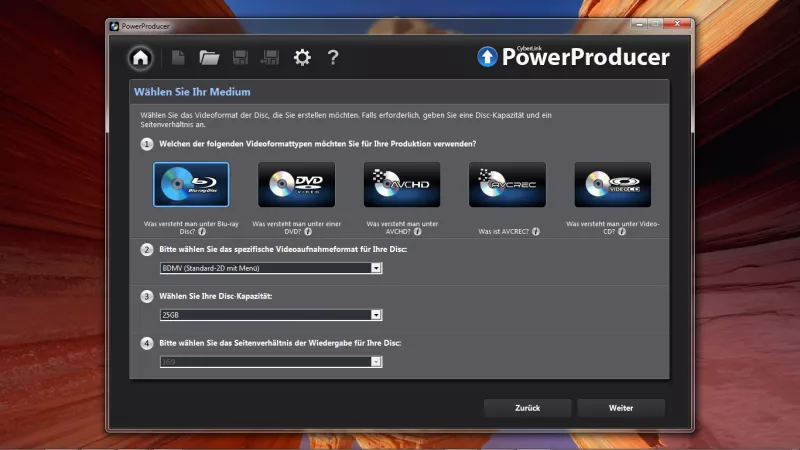This screenshot has height=450, width=800.
Task: Open 'Was ist AVCREC?' link
Action: (x=504, y=232)
